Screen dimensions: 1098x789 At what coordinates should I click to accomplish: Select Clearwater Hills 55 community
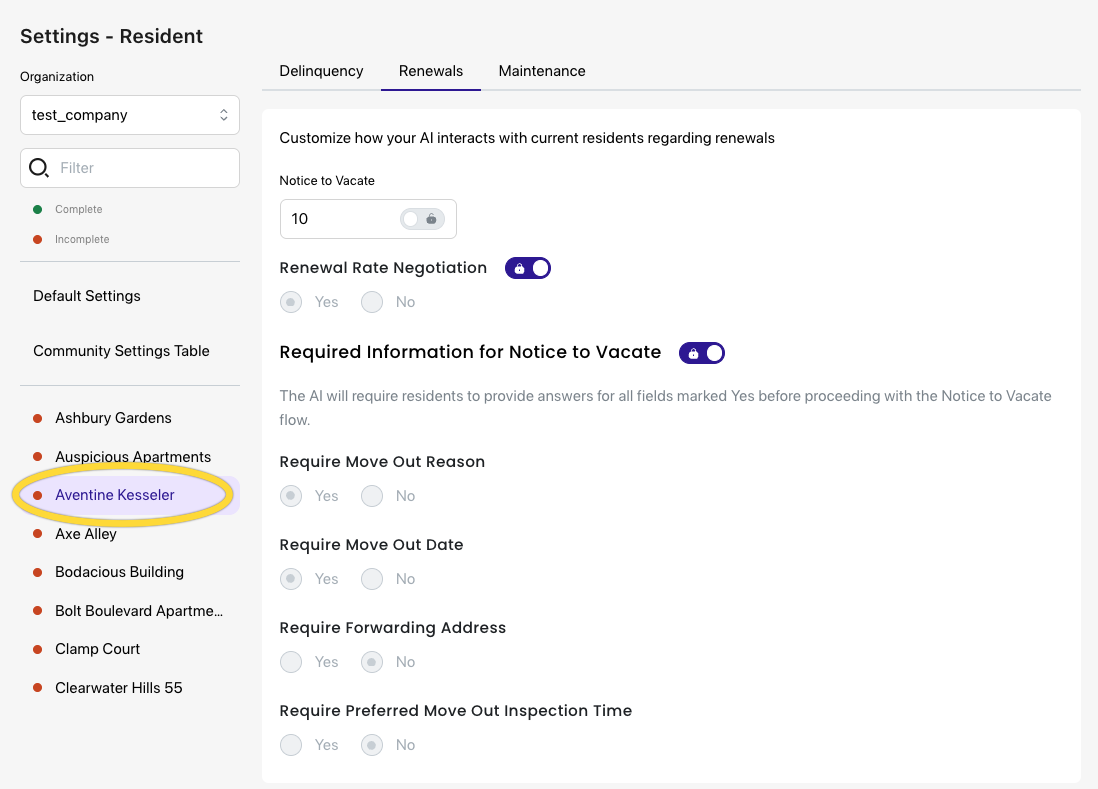pos(119,687)
